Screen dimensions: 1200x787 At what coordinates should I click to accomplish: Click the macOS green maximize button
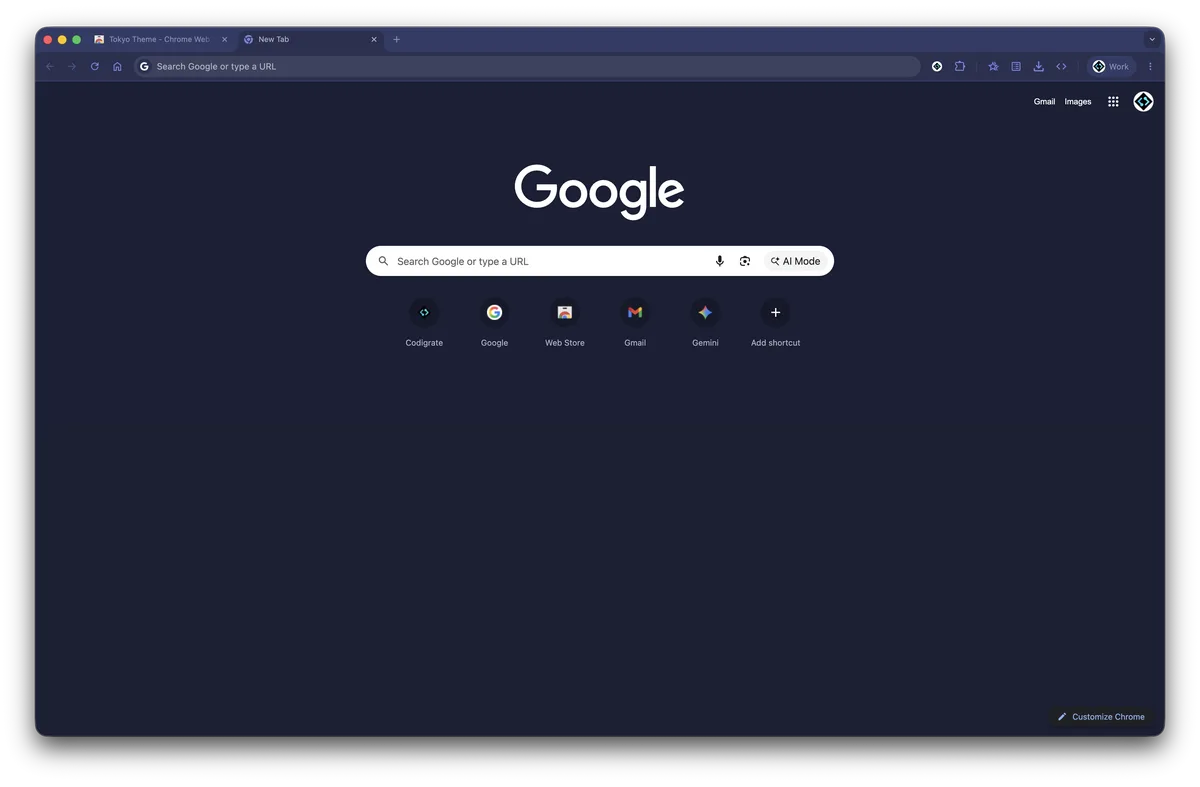tap(76, 40)
